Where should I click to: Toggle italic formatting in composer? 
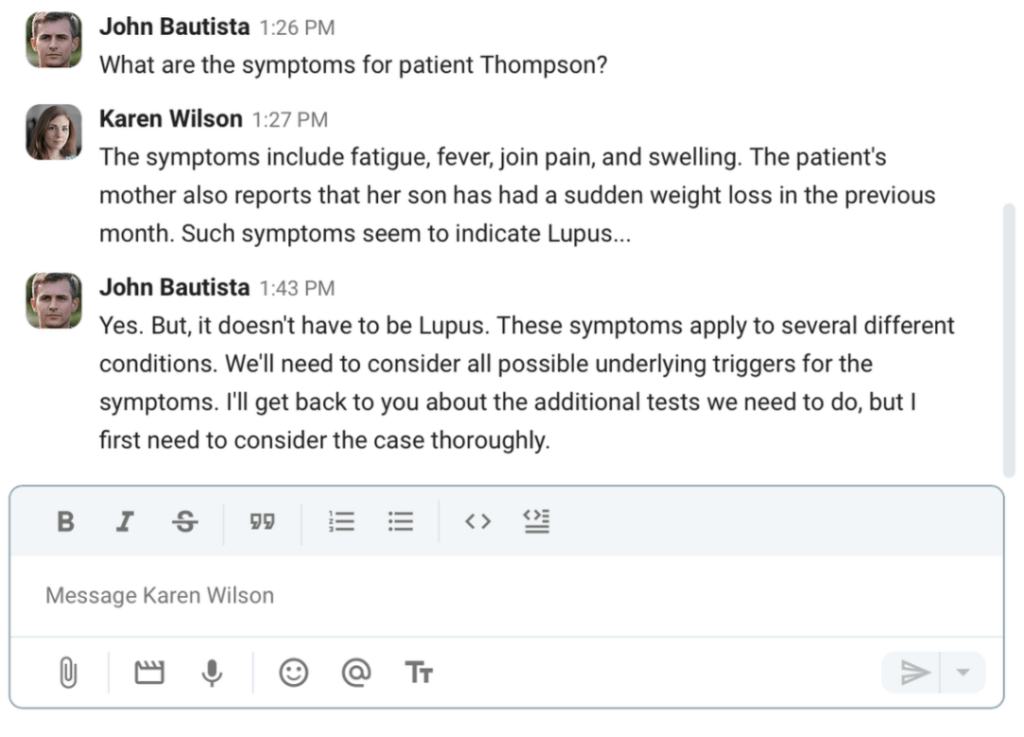point(125,522)
